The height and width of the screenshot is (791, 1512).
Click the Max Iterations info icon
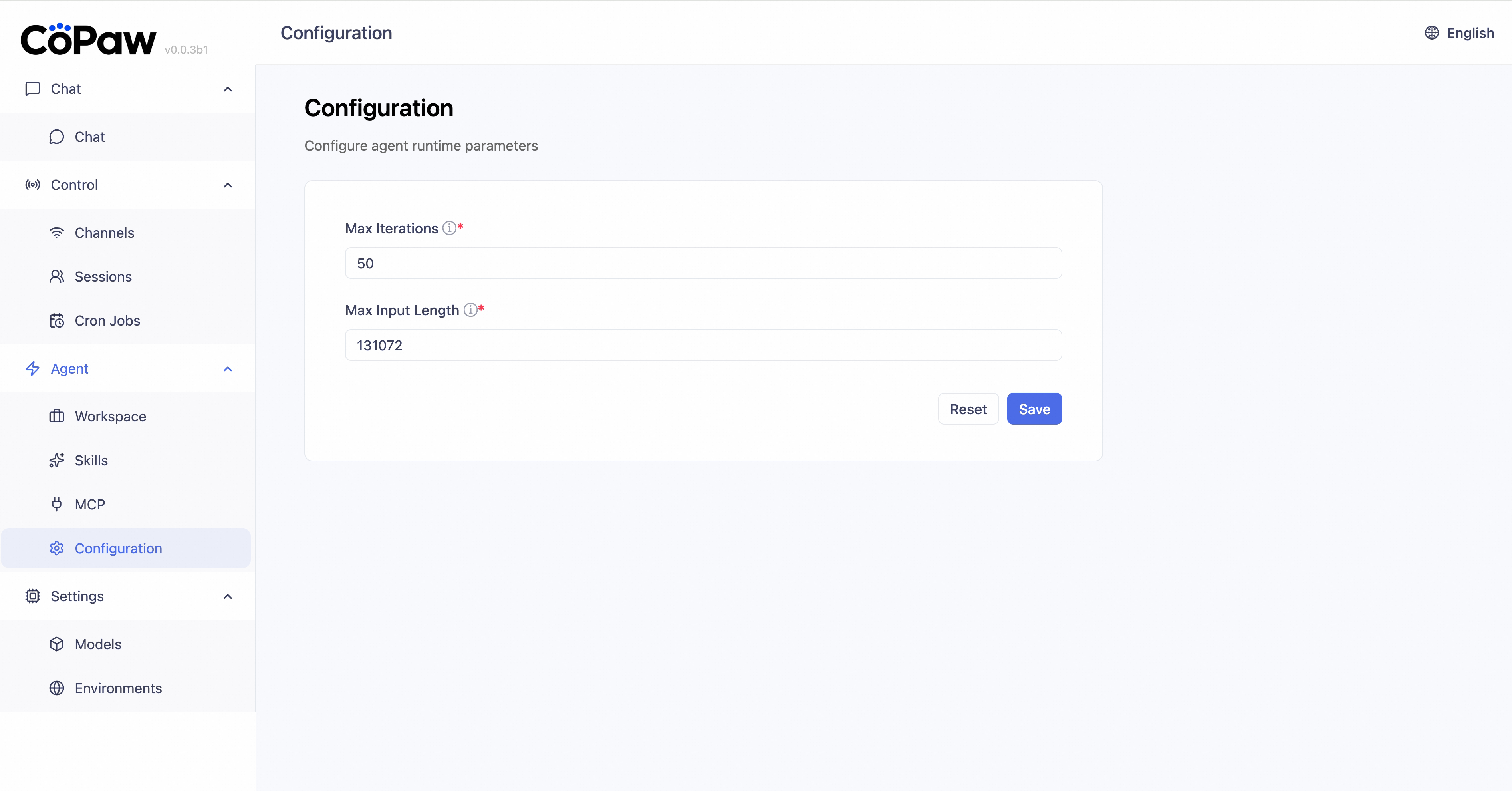pos(449,228)
